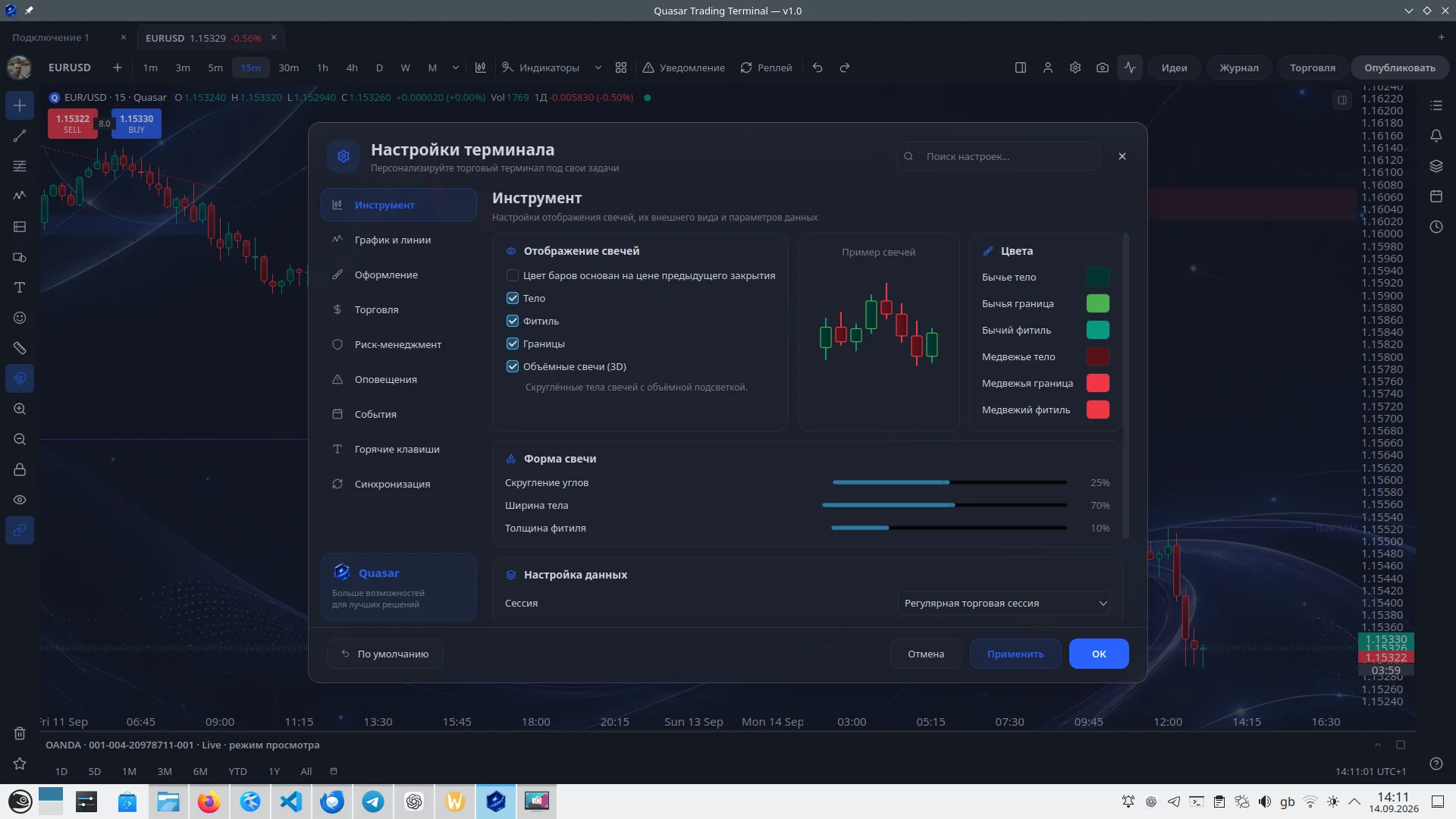Expand the Индикаторы dropdown arrow
The image size is (1456, 819).
coord(598,67)
